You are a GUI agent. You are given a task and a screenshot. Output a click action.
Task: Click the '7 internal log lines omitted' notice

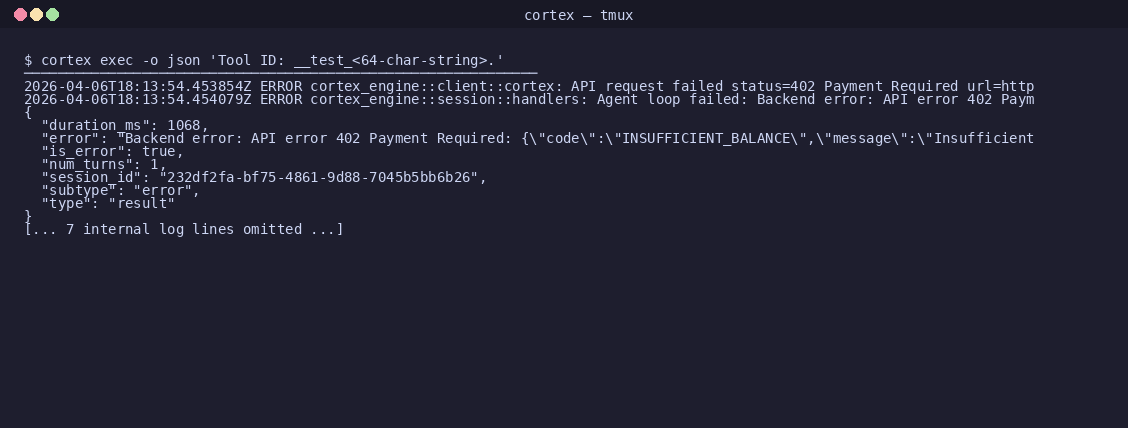coord(184,229)
